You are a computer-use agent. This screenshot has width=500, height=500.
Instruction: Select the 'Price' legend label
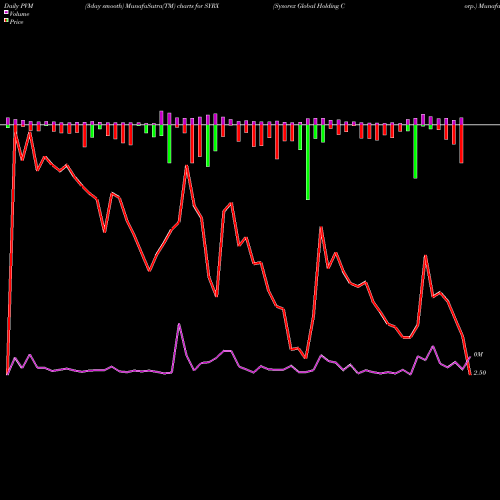pos(16,22)
